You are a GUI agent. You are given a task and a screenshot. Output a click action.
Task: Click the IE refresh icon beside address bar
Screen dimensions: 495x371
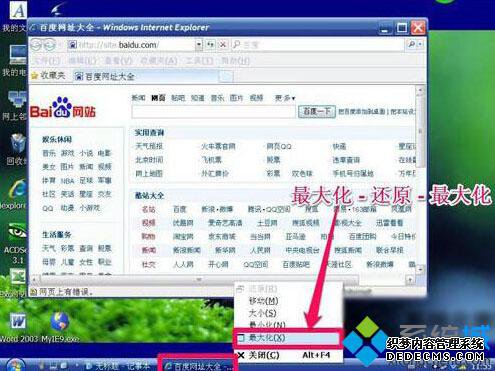tap(210, 44)
